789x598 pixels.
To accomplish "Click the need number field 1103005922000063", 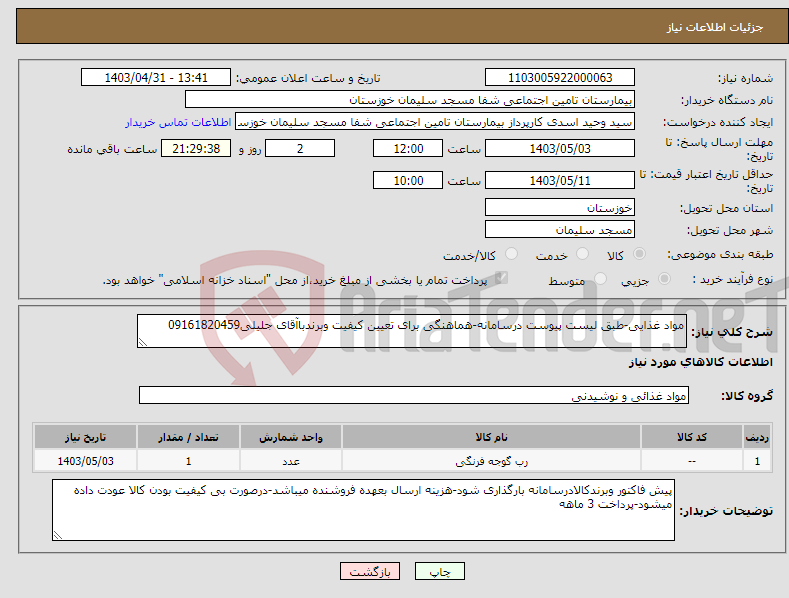I will (x=560, y=78).
